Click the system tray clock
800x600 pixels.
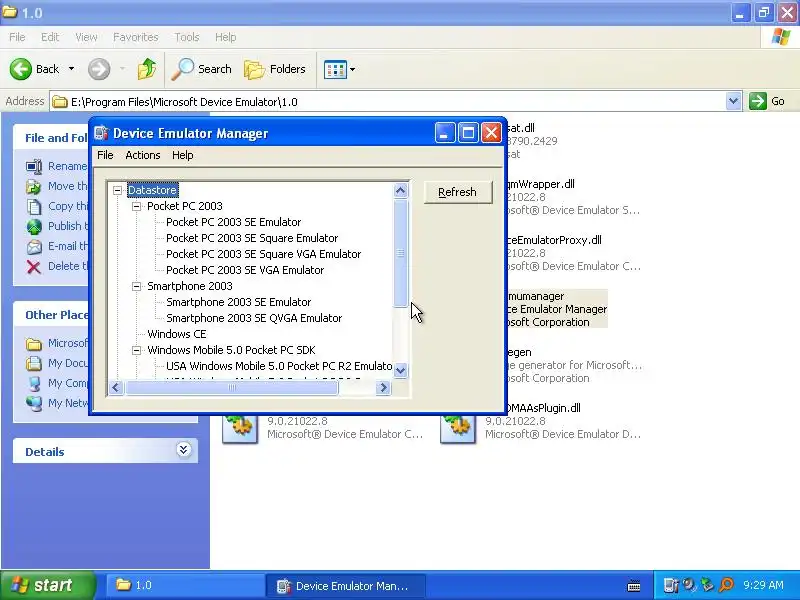pos(763,585)
